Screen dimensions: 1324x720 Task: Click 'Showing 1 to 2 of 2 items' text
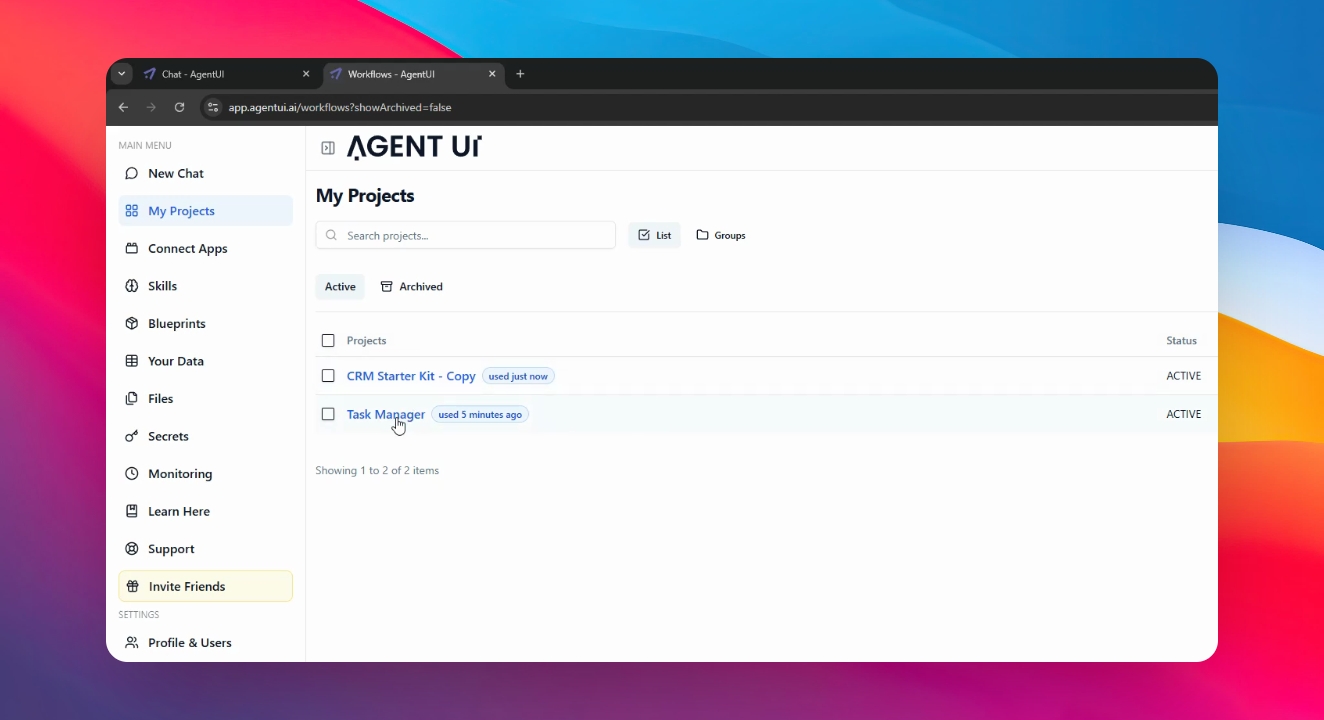[x=377, y=470]
